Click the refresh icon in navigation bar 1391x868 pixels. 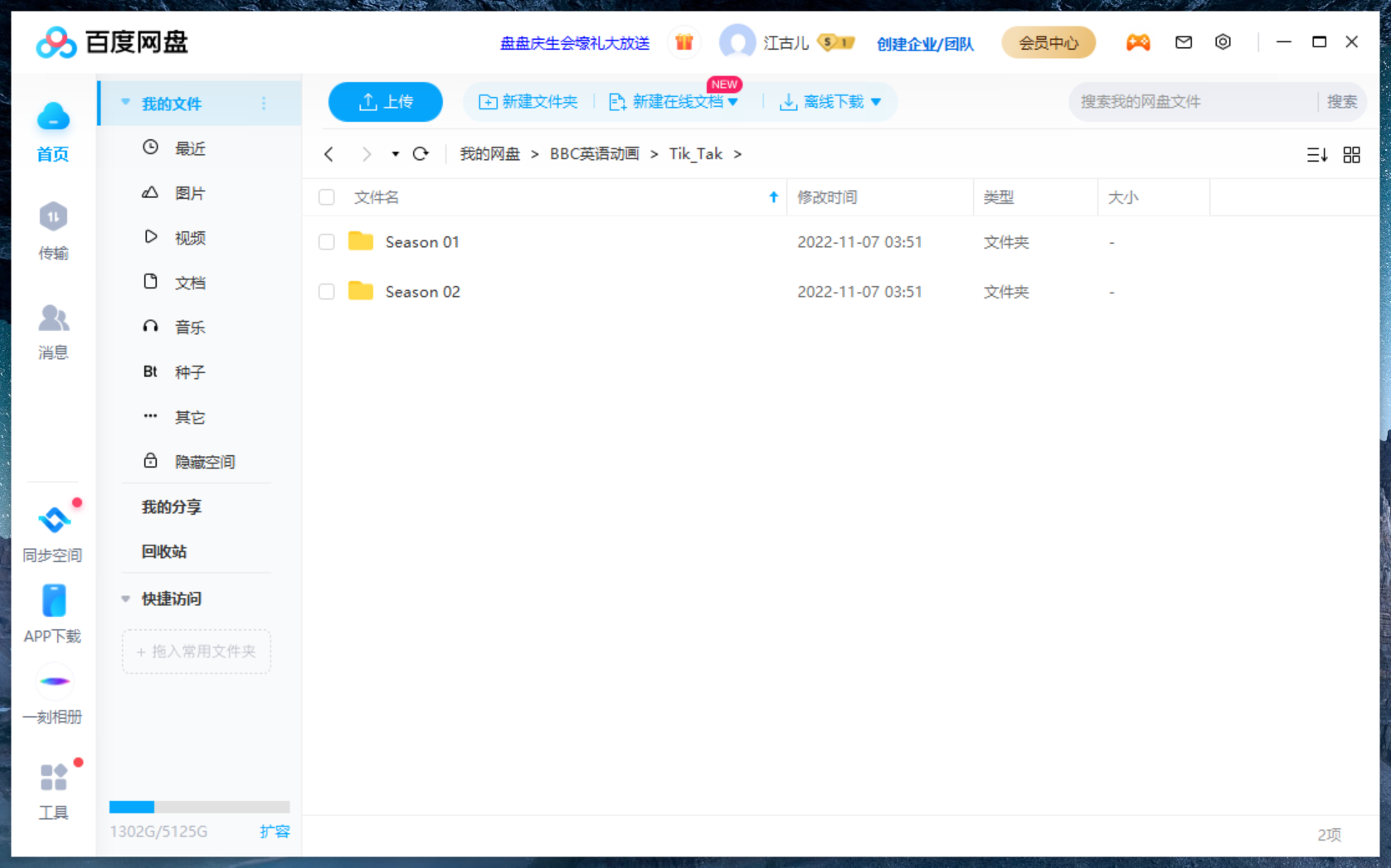click(x=421, y=154)
